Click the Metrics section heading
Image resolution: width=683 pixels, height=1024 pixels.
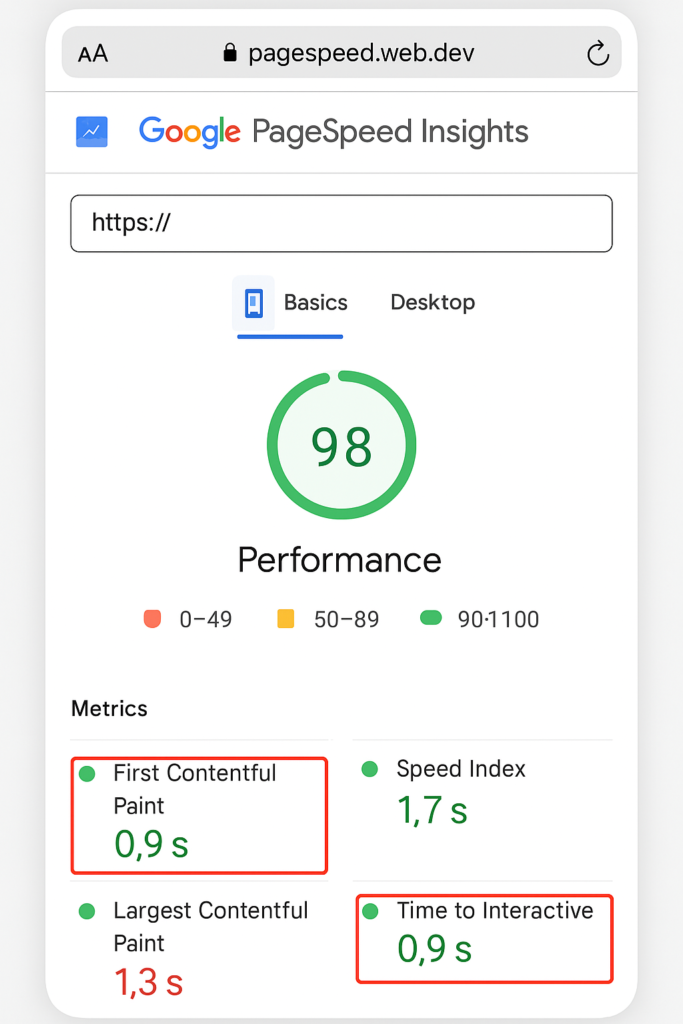point(109,709)
